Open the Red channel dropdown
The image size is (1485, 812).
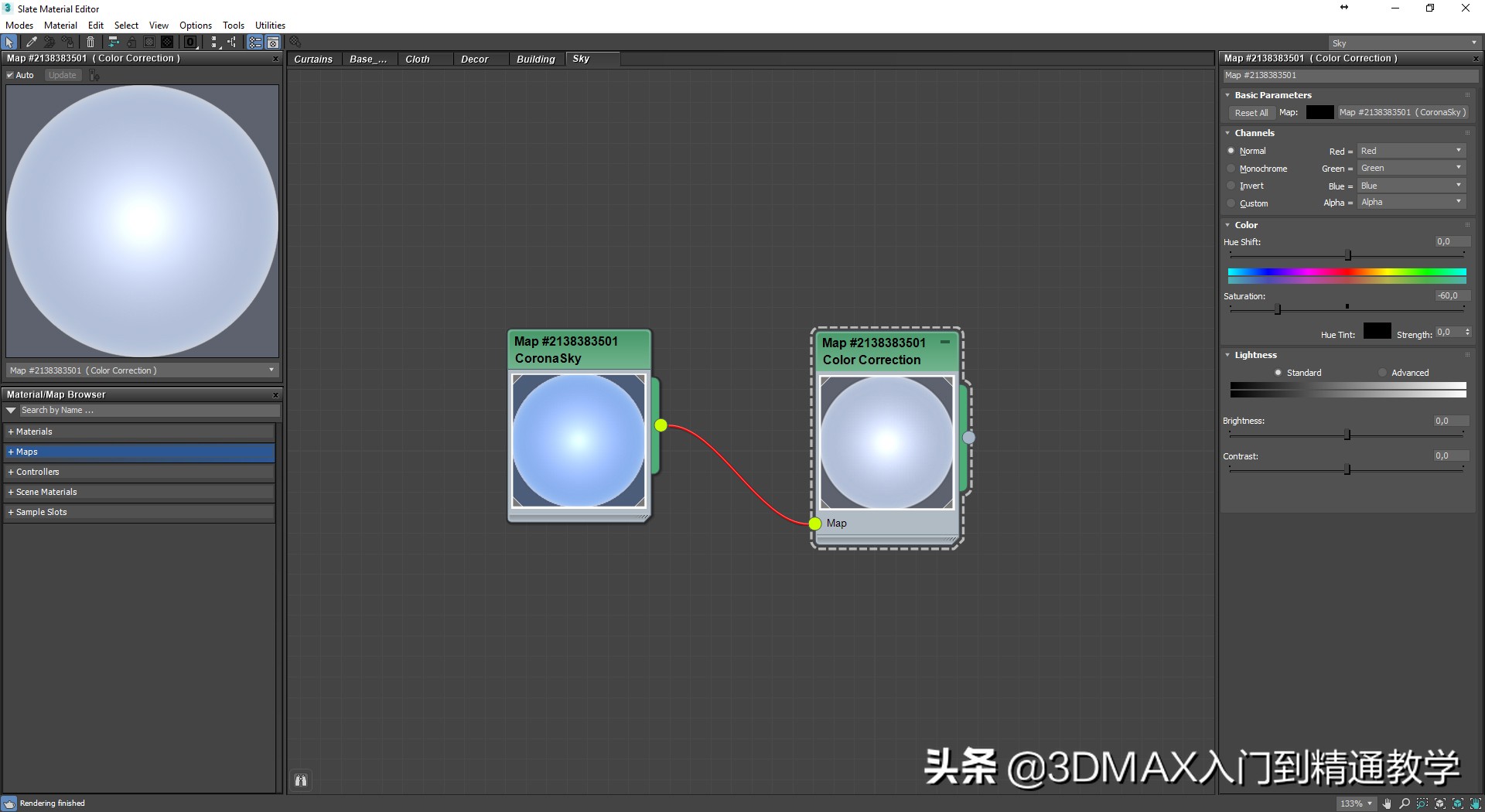(x=1412, y=151)
